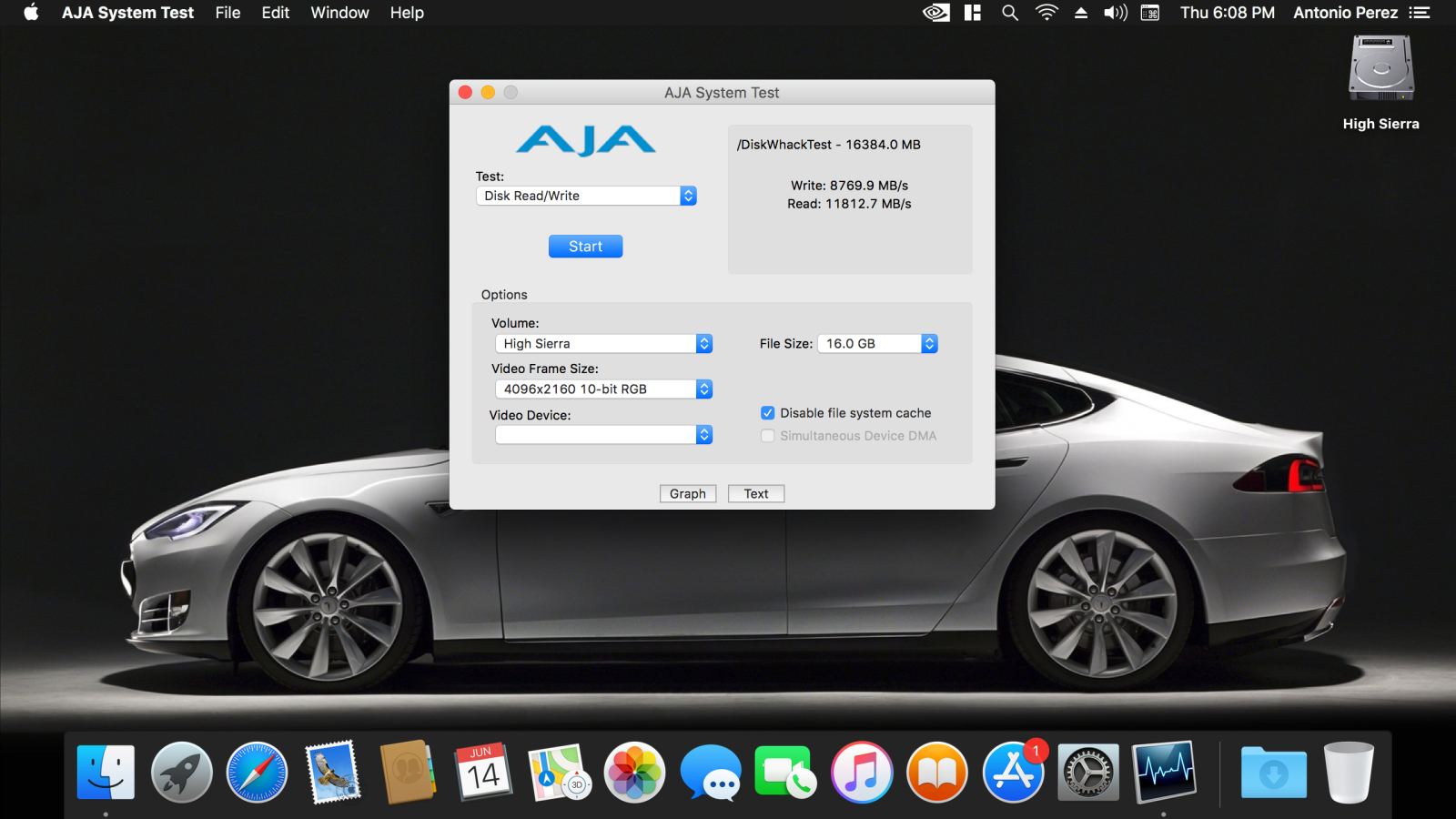The image size is (1456, 819).
Task: Open the Video Device dropdown
Action: (x=603, y=435)
